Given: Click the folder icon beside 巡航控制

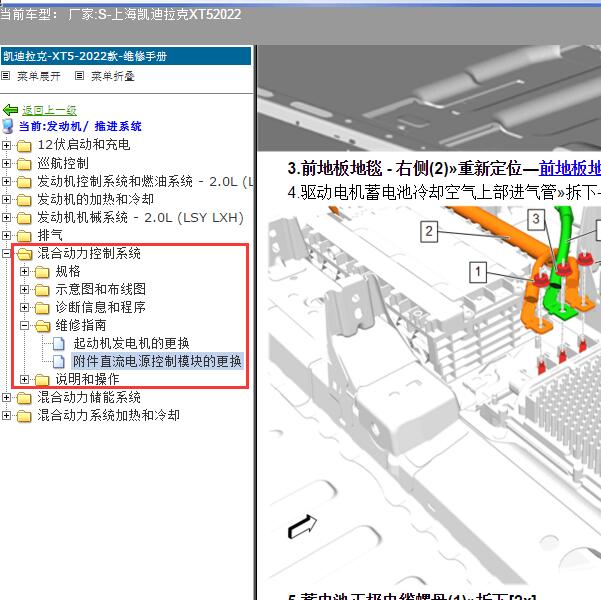Looking at the screenshot, I should pyautogui.click(x=24, y=164).
